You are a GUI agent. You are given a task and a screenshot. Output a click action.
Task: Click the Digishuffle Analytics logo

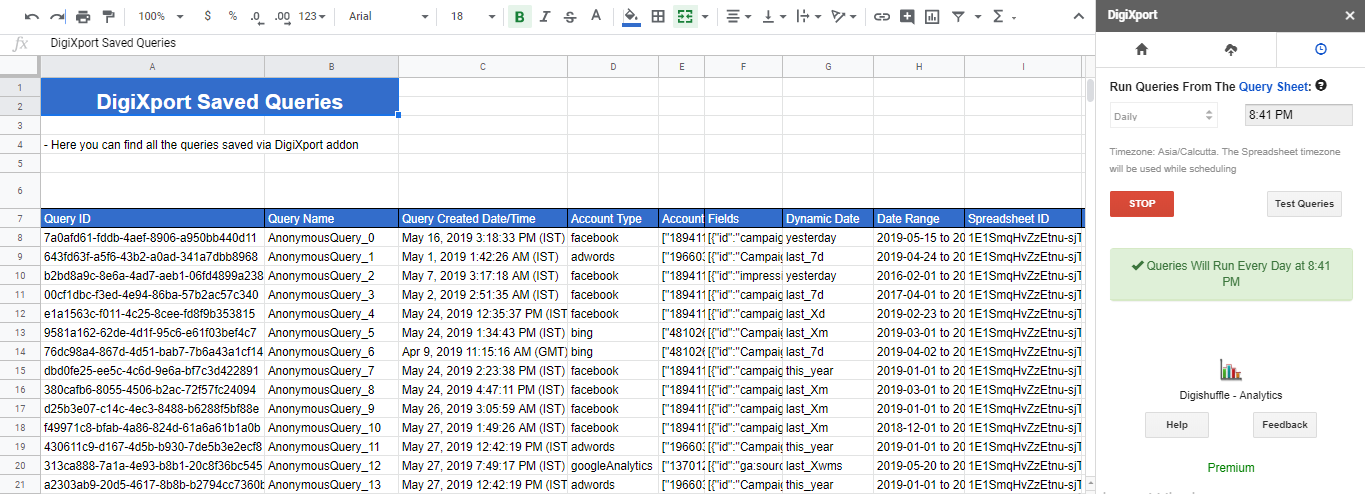[1231, 371]
